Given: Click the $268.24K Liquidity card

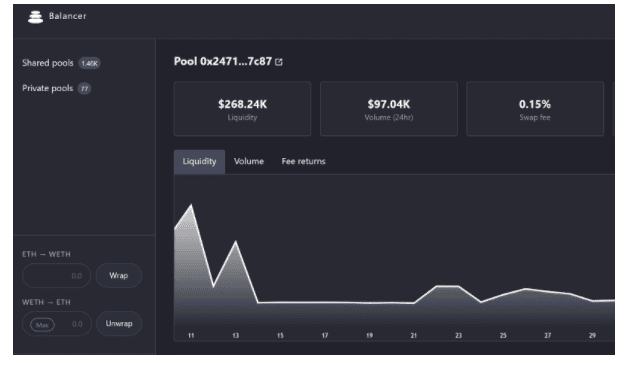Looking at the screenshot, I should (x=242, y=109).
